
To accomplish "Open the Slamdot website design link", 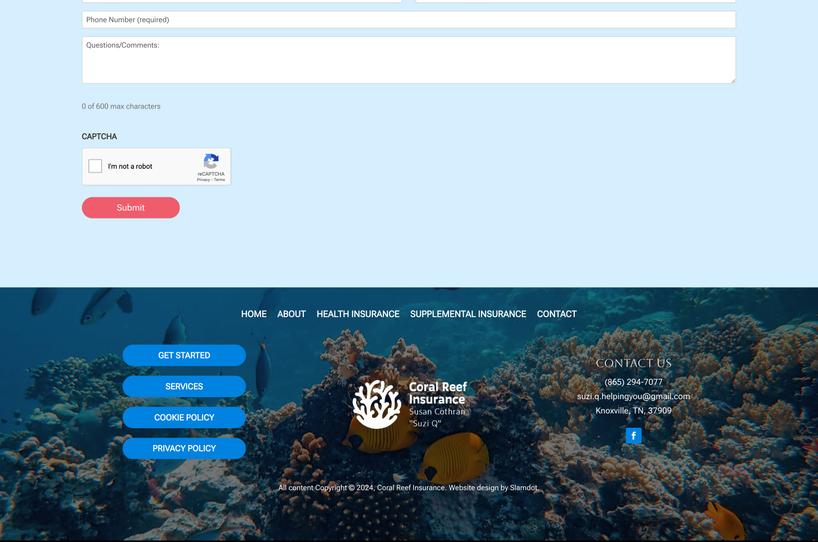I will click(x=523, y=488).
